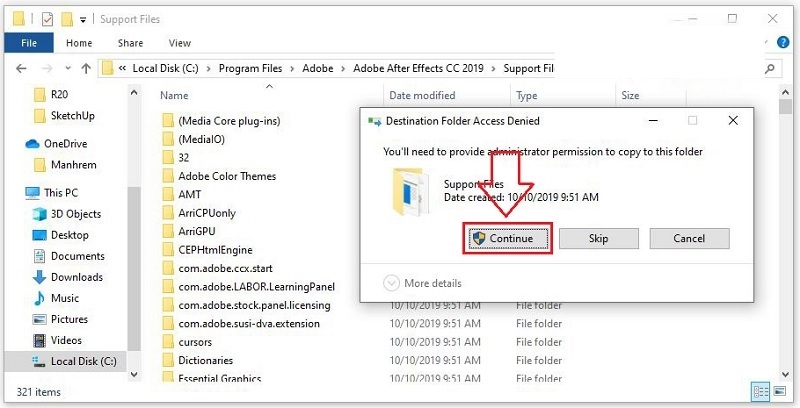Screen dimensions: 800x408
Task: Click Adobe segment in address bar
Action: click(320, 68)
